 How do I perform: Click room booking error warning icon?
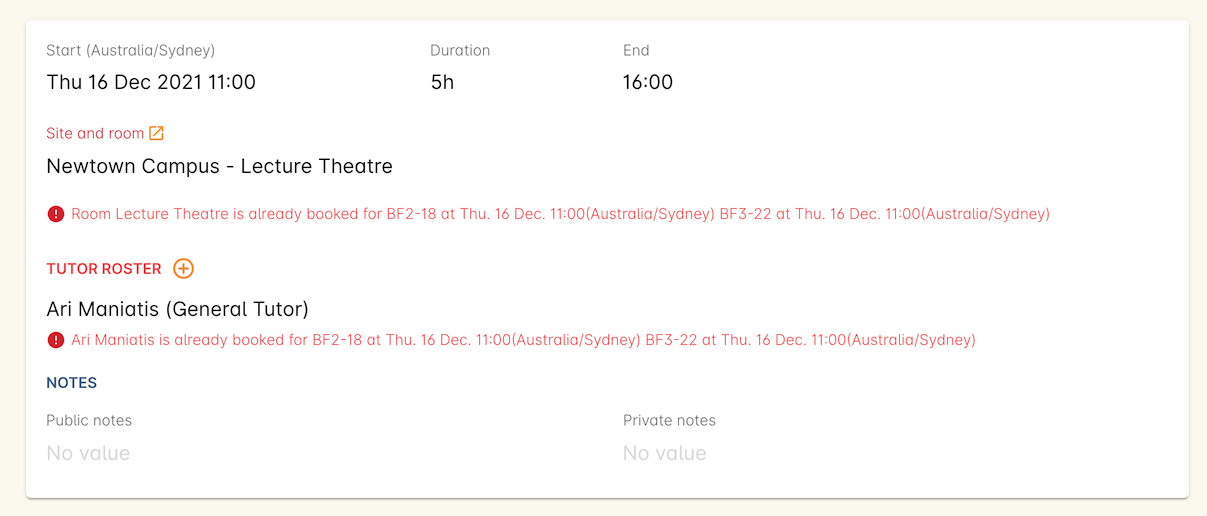(56, 214)
